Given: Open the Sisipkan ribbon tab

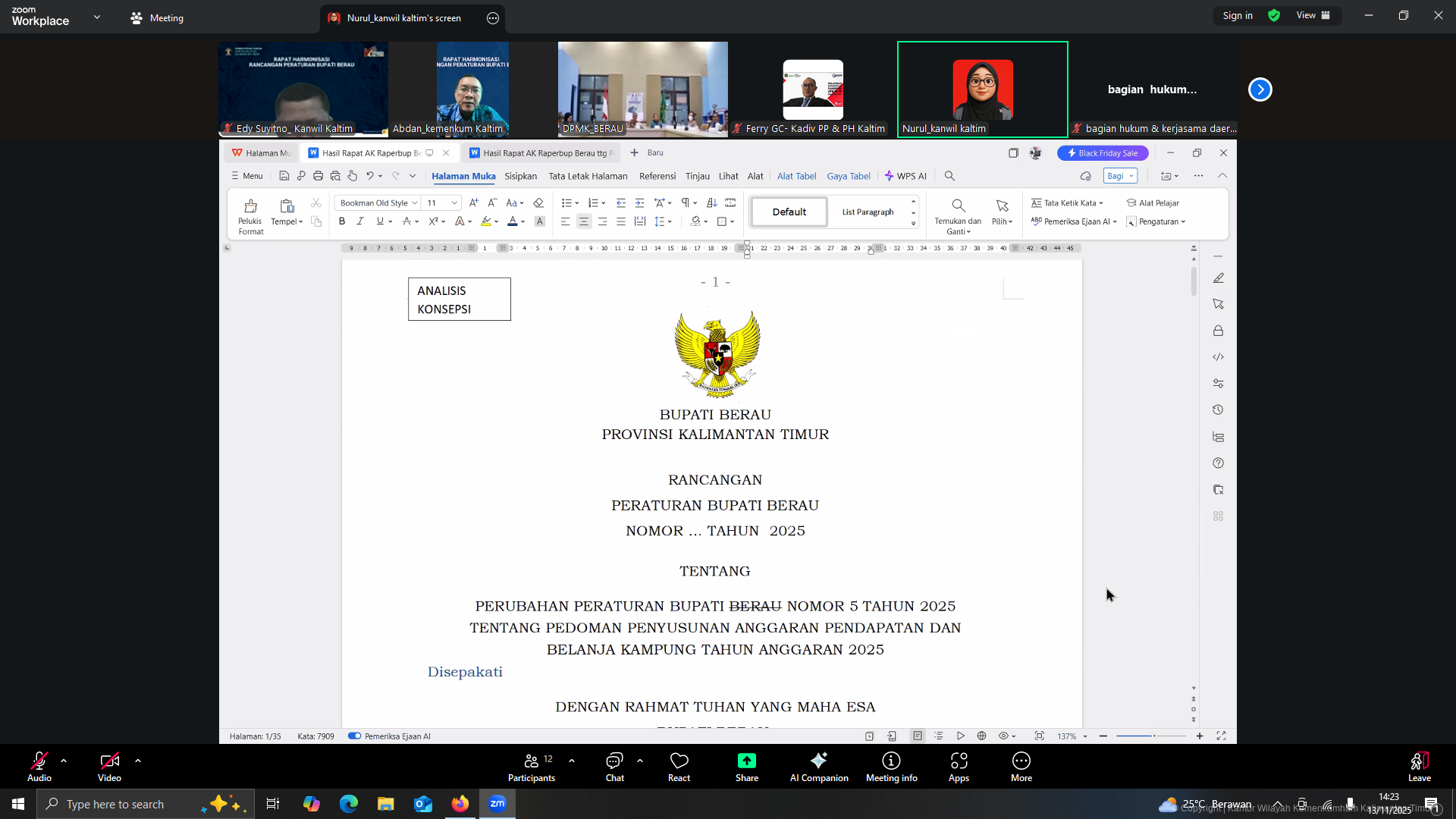Looking at the screenshot, I should pos(520,176).
